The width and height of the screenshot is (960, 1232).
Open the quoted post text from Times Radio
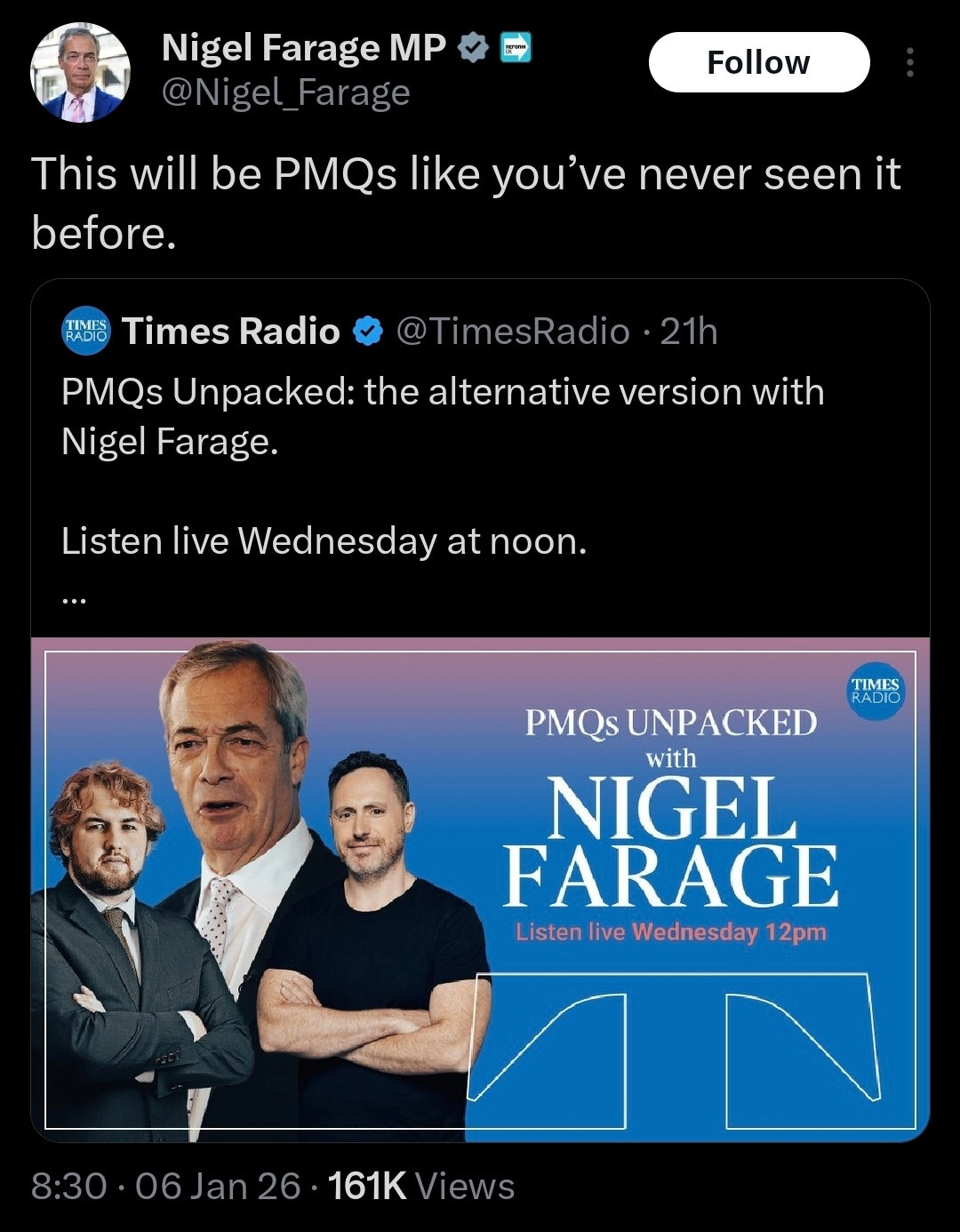pyautogui.click(x=443, y=416)
